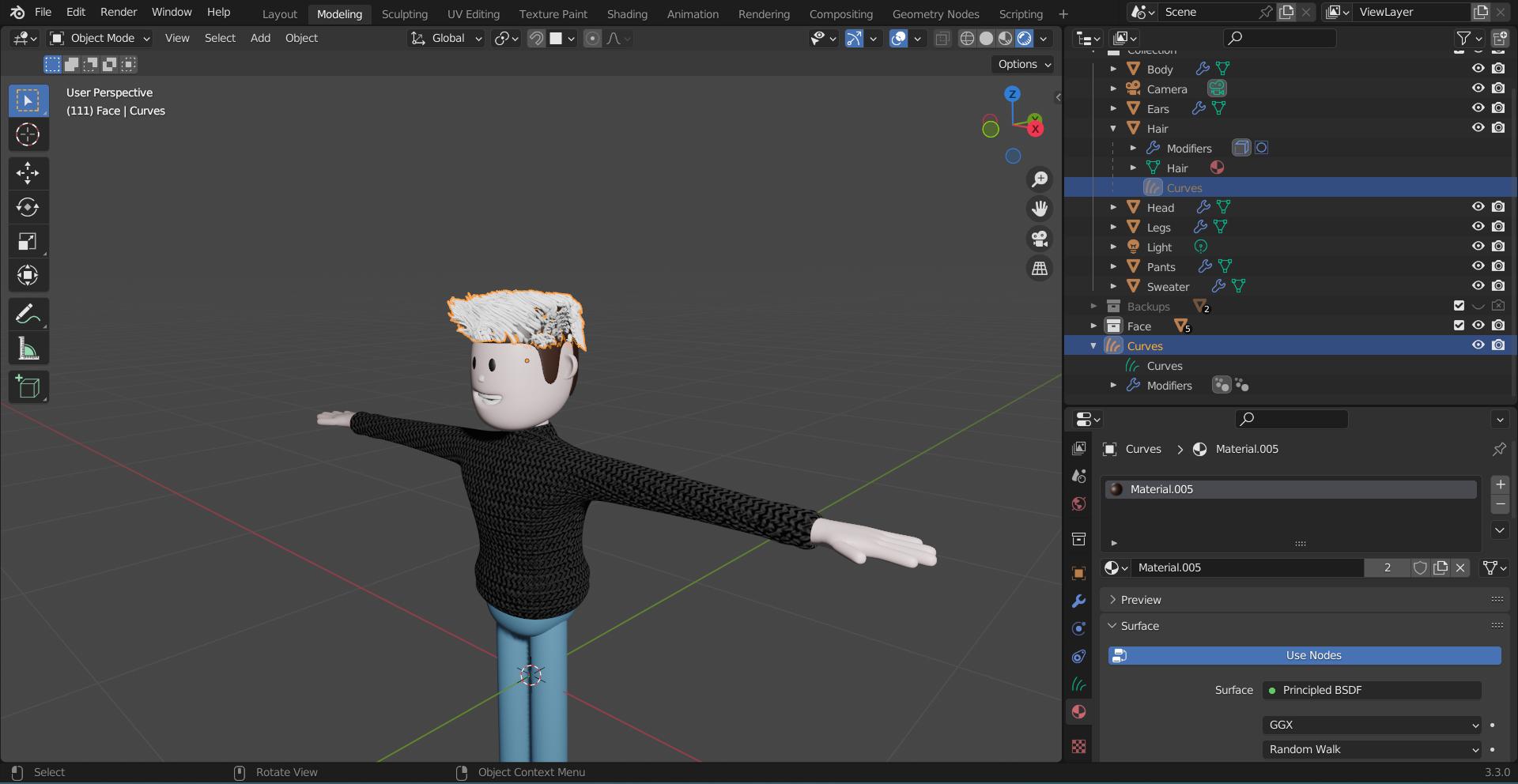Open the Add menu in viewport header

coord(260,38)
